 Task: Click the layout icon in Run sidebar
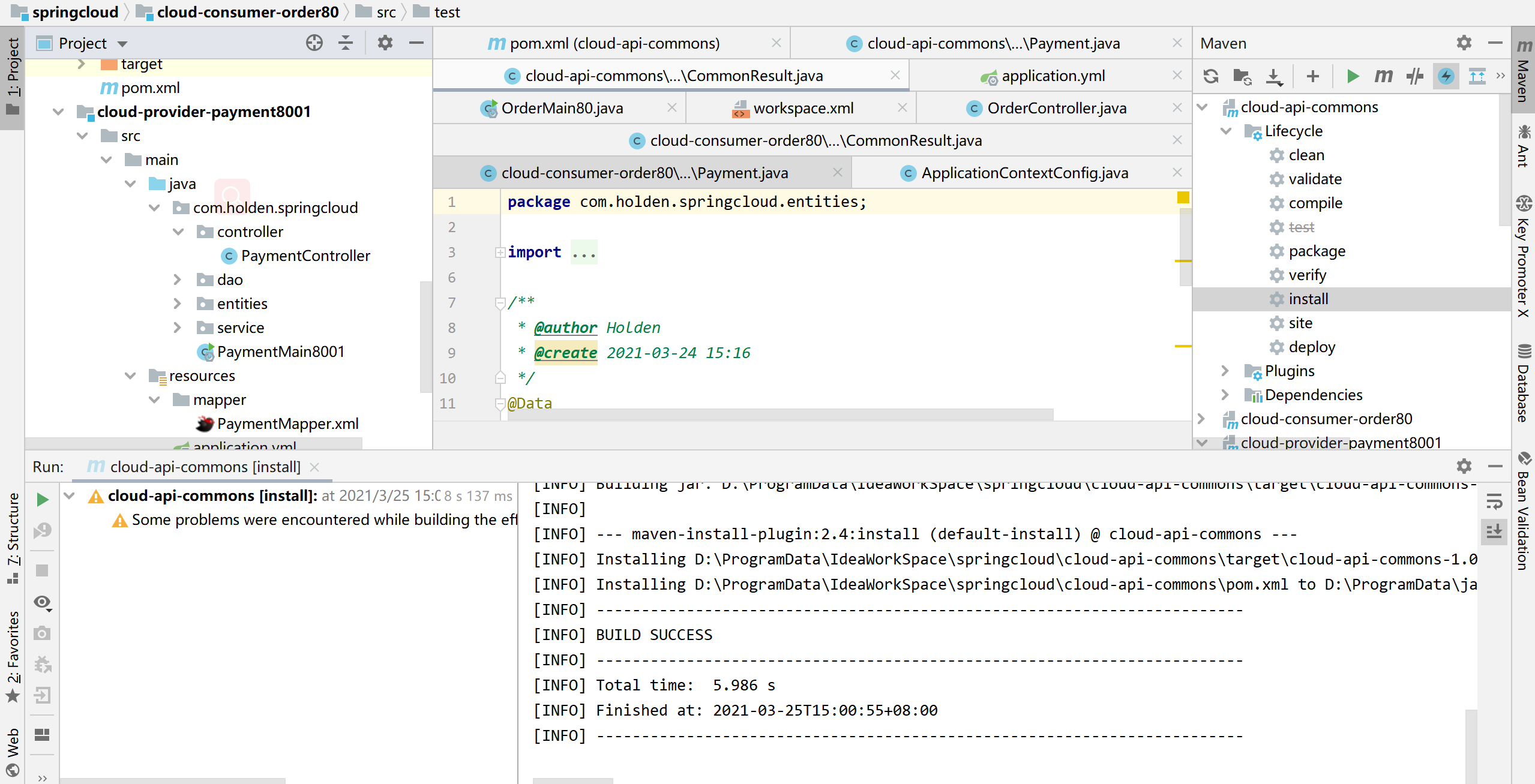[42, 735]
